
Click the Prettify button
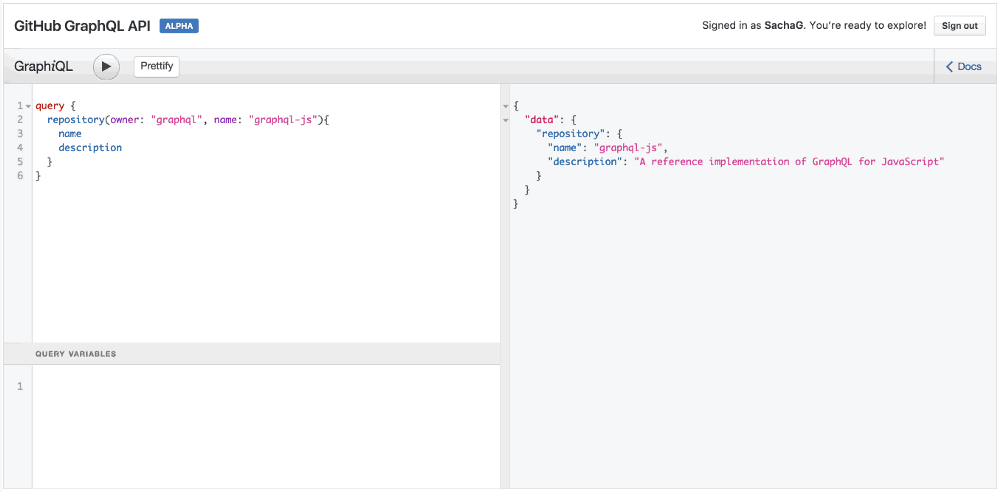point(156,66)
